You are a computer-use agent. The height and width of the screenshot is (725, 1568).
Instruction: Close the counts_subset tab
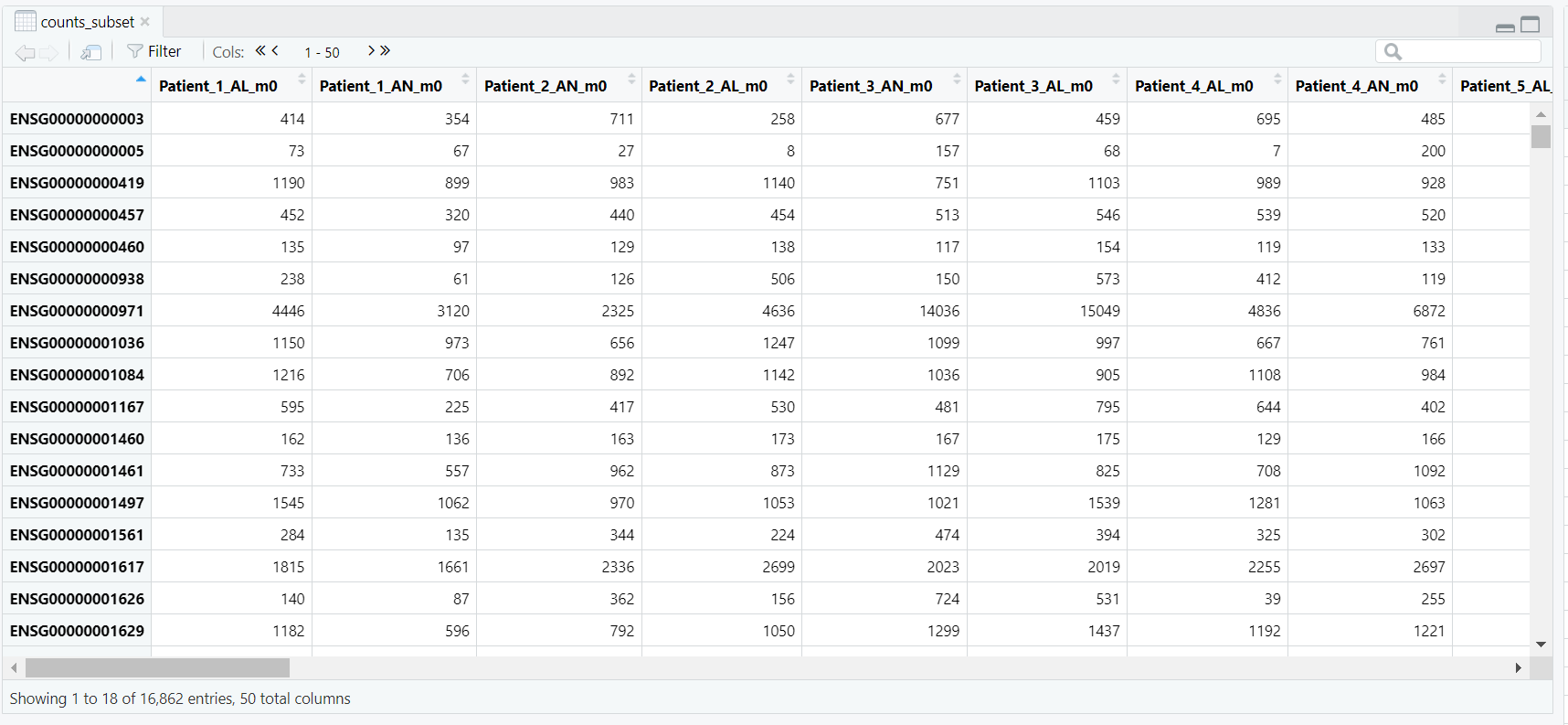click(x=145, y=22)
